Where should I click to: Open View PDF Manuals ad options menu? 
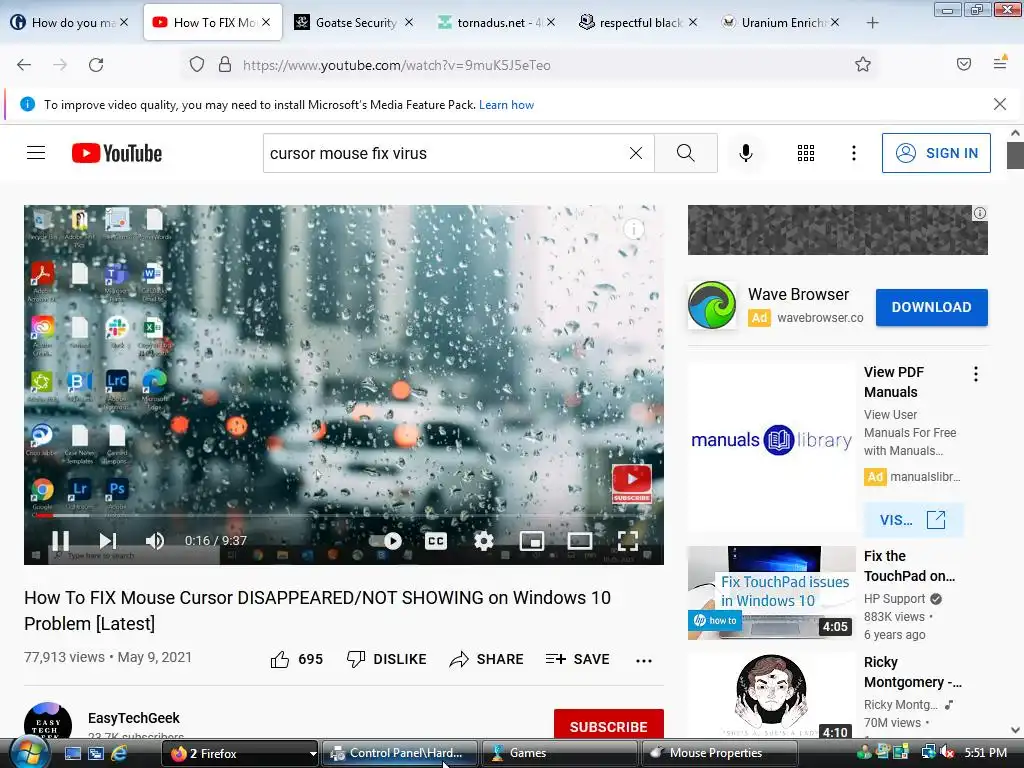tap(976, 374)
